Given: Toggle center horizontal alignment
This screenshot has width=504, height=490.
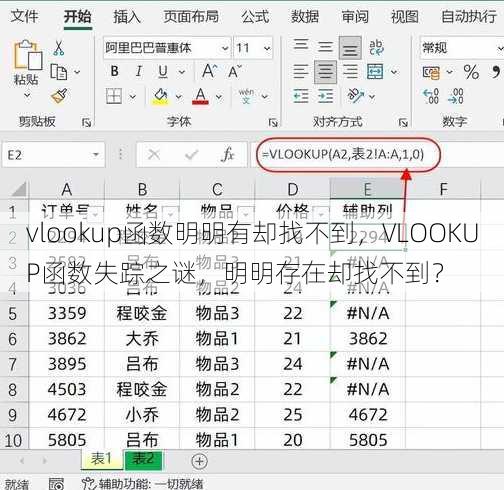Looking at the screenshot, I should point(325,72).
